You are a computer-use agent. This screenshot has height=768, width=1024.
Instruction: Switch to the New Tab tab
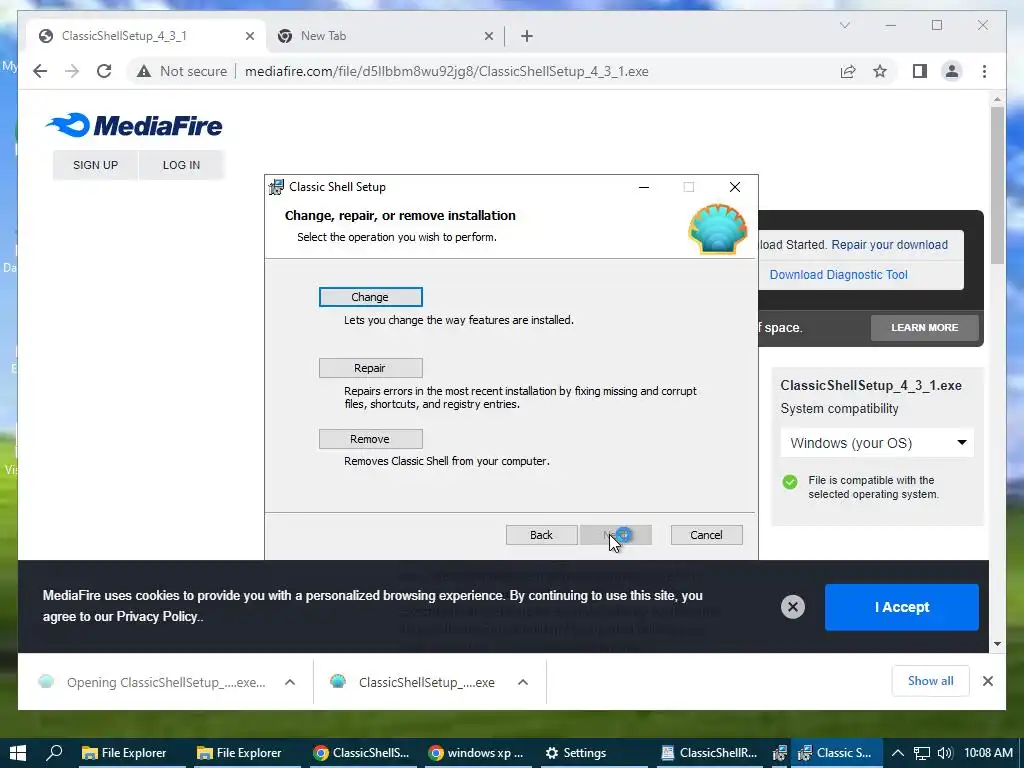point(385,36)
